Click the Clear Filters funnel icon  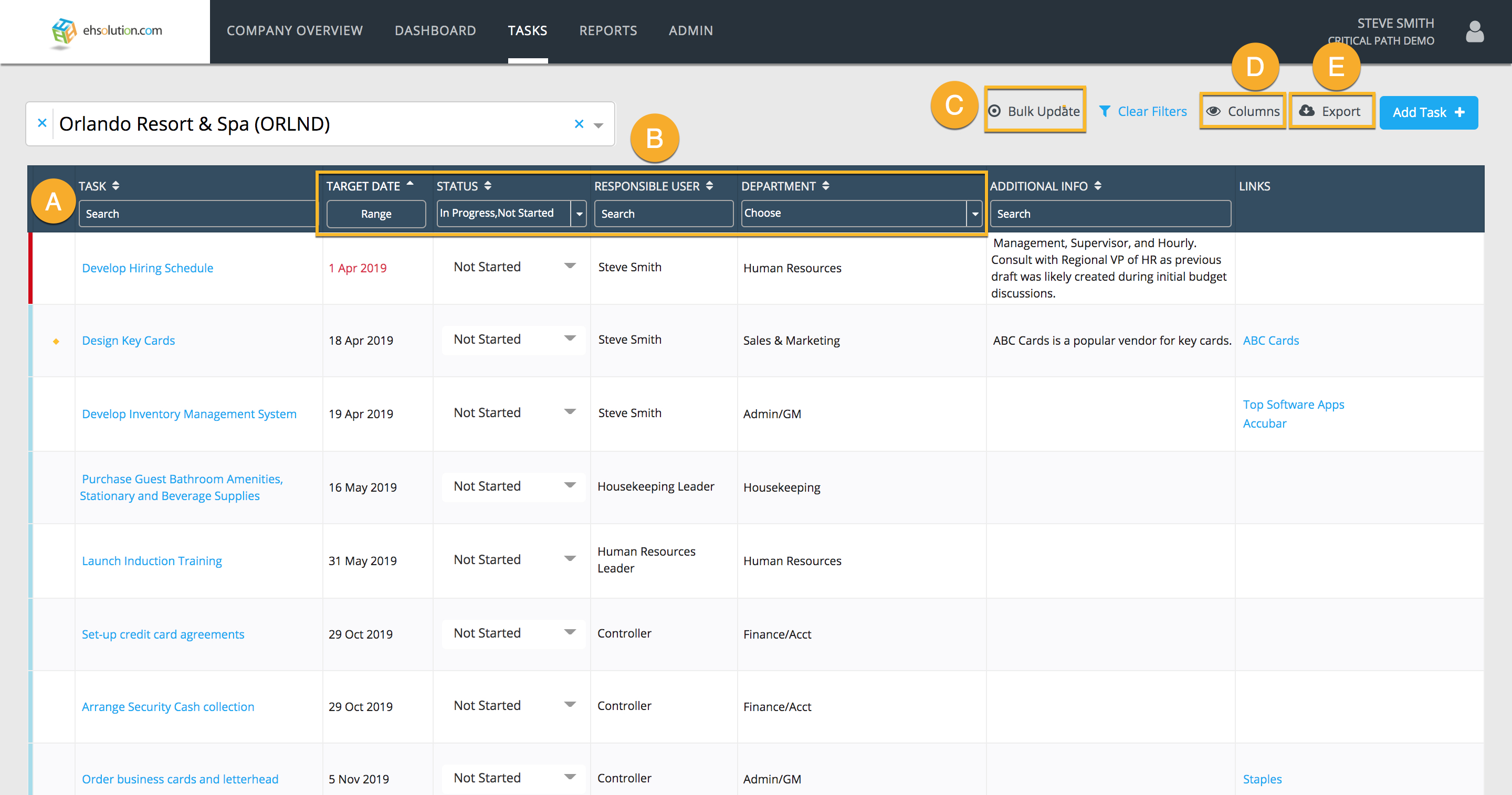pyautogui.click(x=1104, y=111)
